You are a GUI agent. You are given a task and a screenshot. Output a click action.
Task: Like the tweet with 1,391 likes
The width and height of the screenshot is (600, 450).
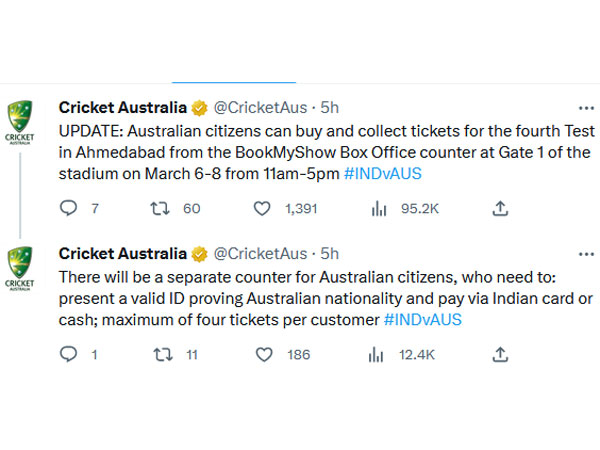click(x=261, y=208)
